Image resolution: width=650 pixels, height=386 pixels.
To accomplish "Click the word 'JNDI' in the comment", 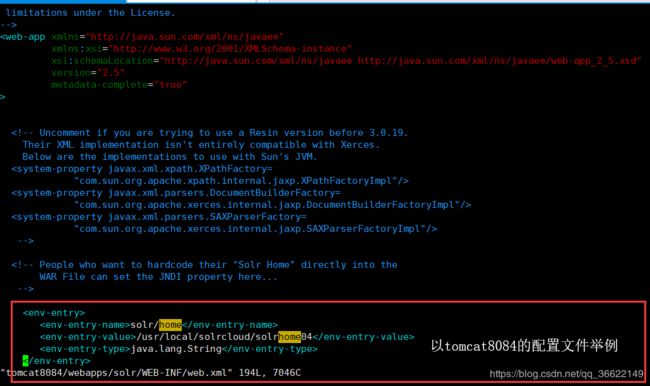I will (x=170, y=277).
